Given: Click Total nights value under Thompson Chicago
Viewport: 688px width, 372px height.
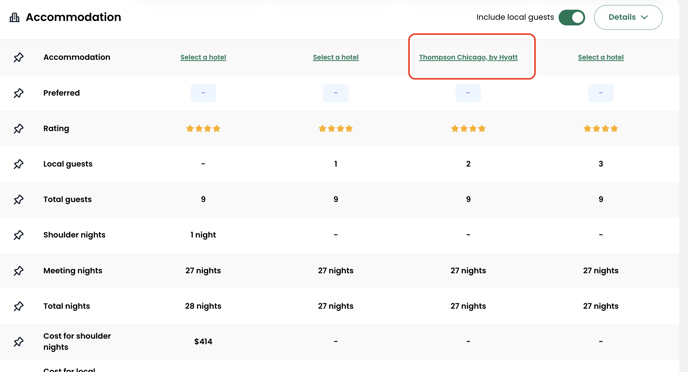Looking at the screenshot, I should [x=468, y=306].
